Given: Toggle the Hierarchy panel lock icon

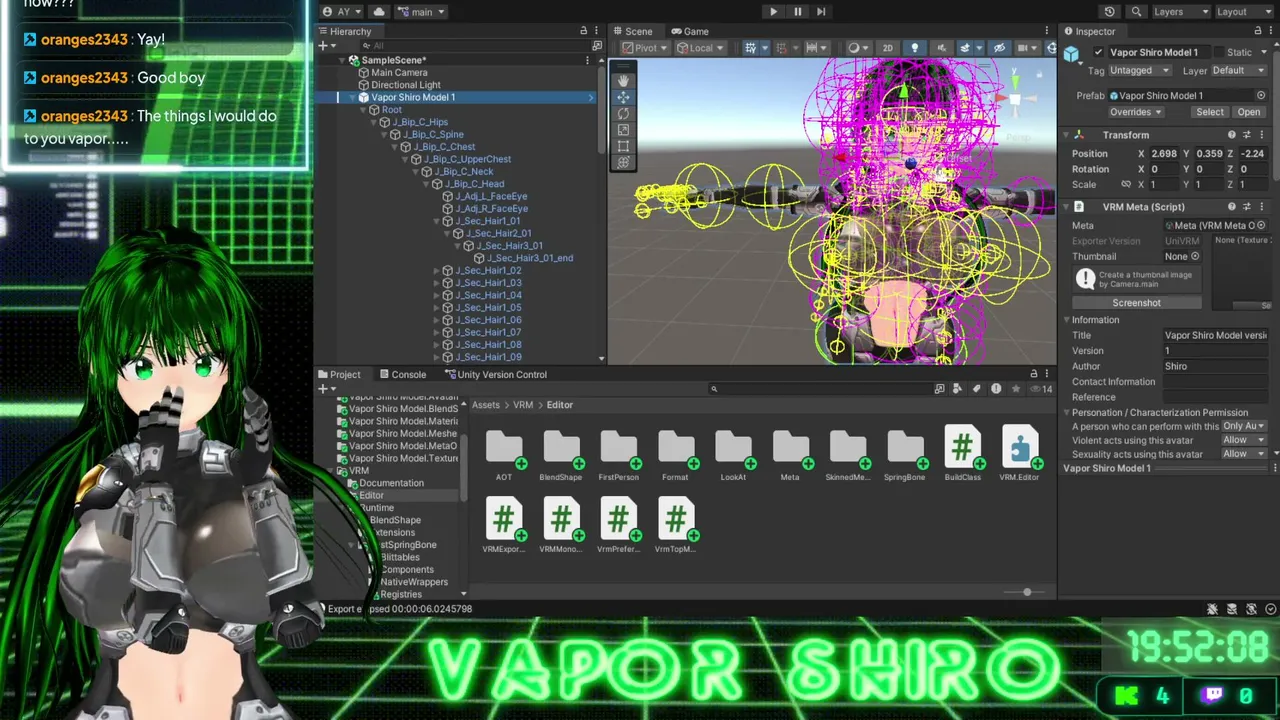Looking at the screenshot, I should pos(584,31).
